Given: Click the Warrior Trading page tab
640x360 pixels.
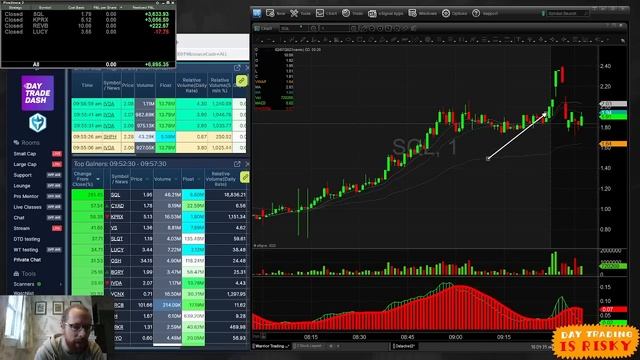Looking at the screenshot, I should pos(272,346).
